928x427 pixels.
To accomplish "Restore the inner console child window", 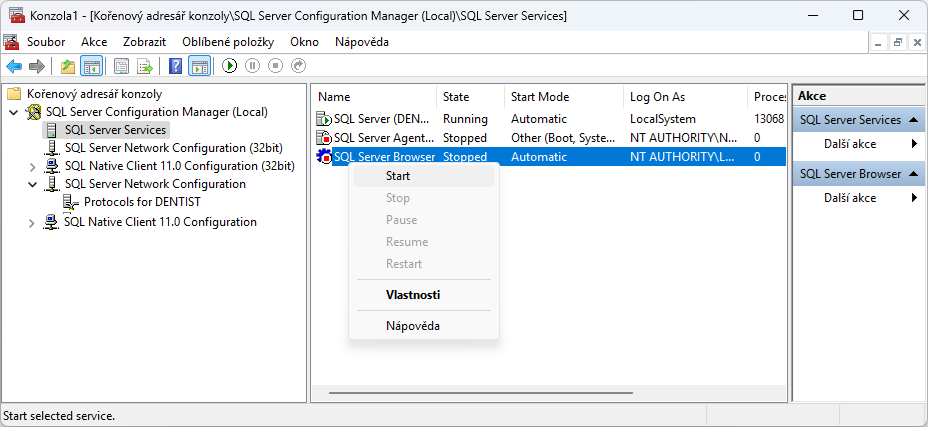I will point(898,43).
